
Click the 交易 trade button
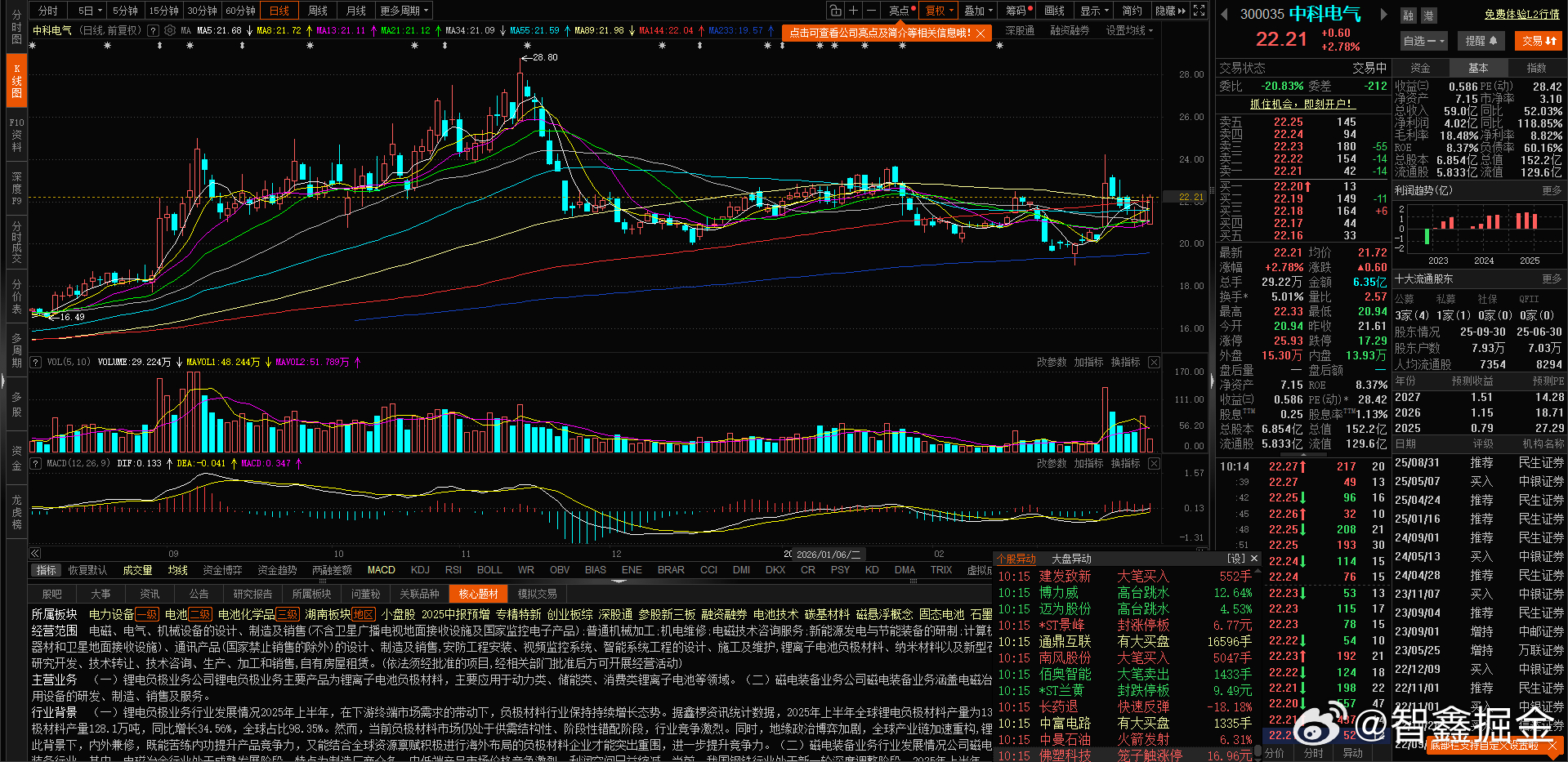(1538, 40)
